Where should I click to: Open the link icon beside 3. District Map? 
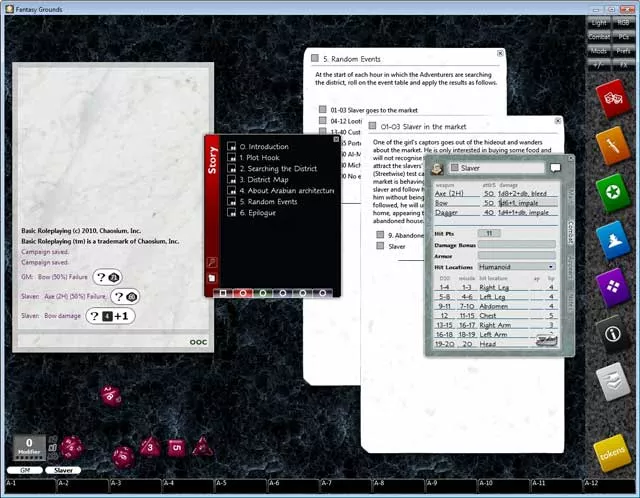pyautogui.click(x=231, y=179)
